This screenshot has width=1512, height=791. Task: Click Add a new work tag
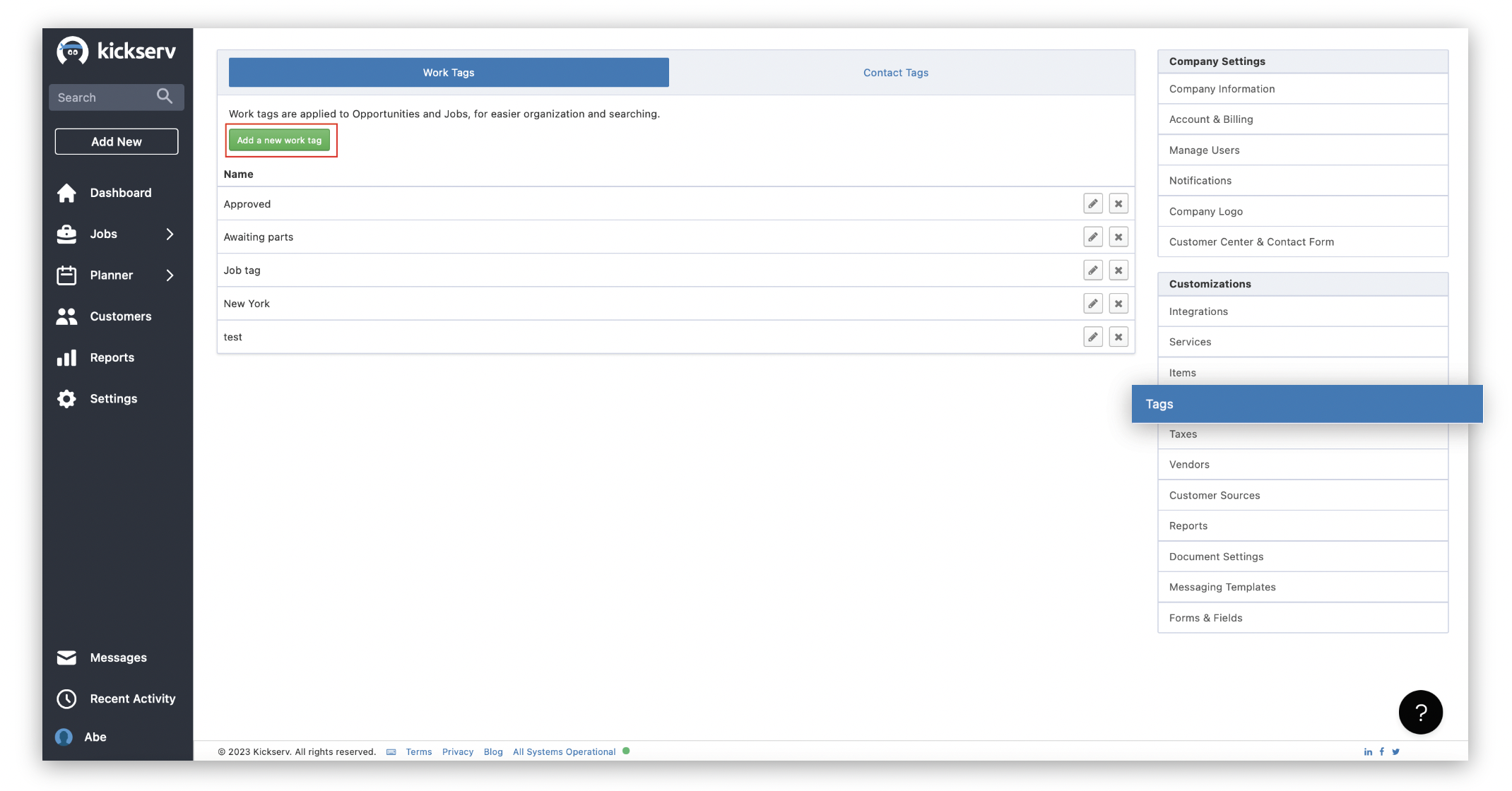(x=279, y=141)
